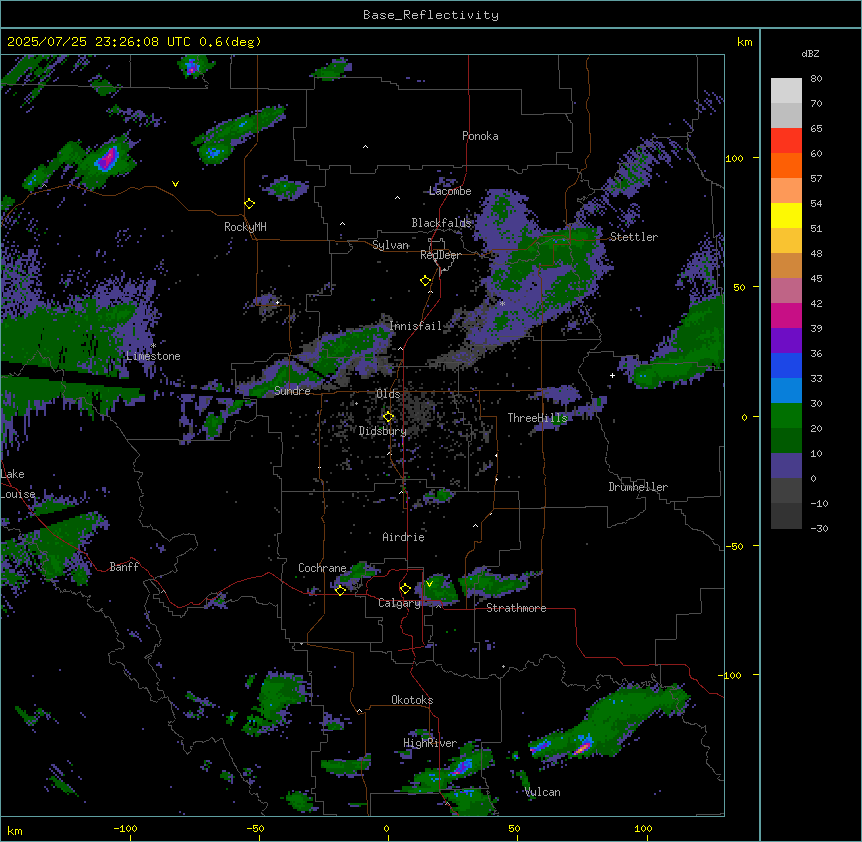
Task: Click the magenta legend swatch
Action: [x=786, y=316]
